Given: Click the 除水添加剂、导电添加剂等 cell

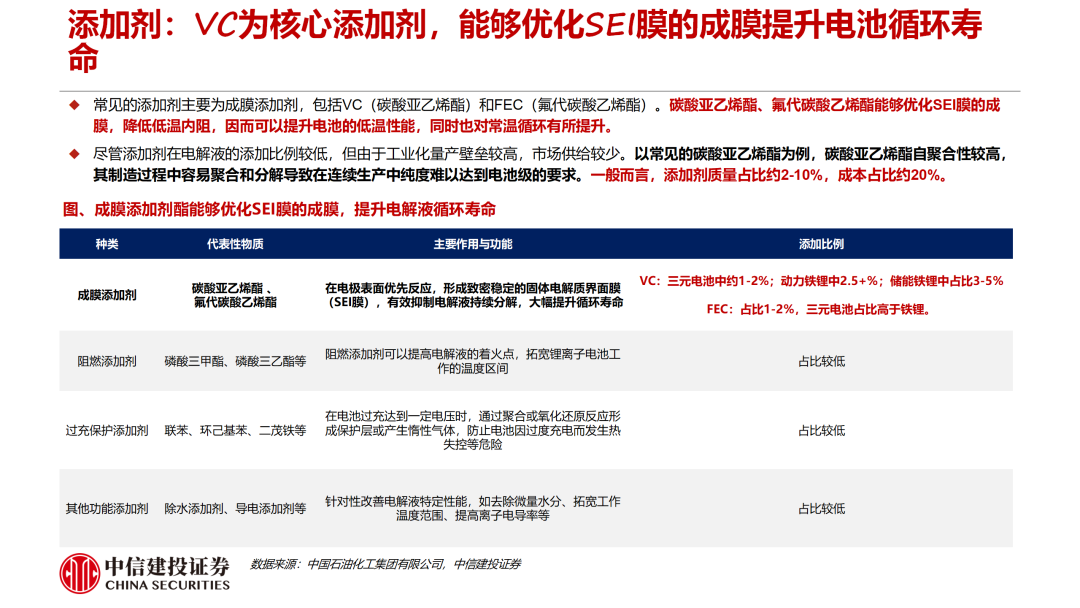Looking at the screenshot, I should click(235, 508).
